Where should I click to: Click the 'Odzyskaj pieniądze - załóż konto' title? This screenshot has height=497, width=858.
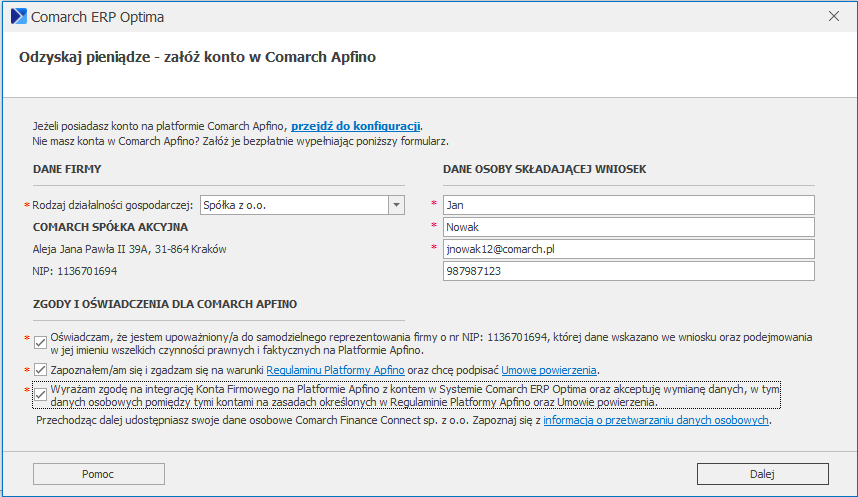[x=198, y=57]
